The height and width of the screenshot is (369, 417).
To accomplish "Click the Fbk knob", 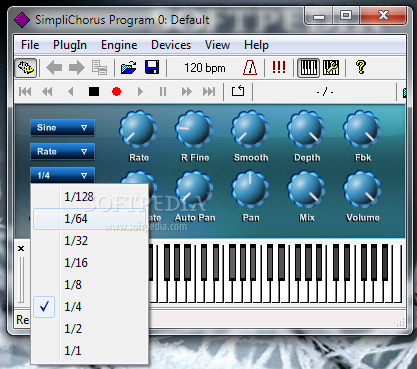I will pyautogui.click(x=362, y=129).
